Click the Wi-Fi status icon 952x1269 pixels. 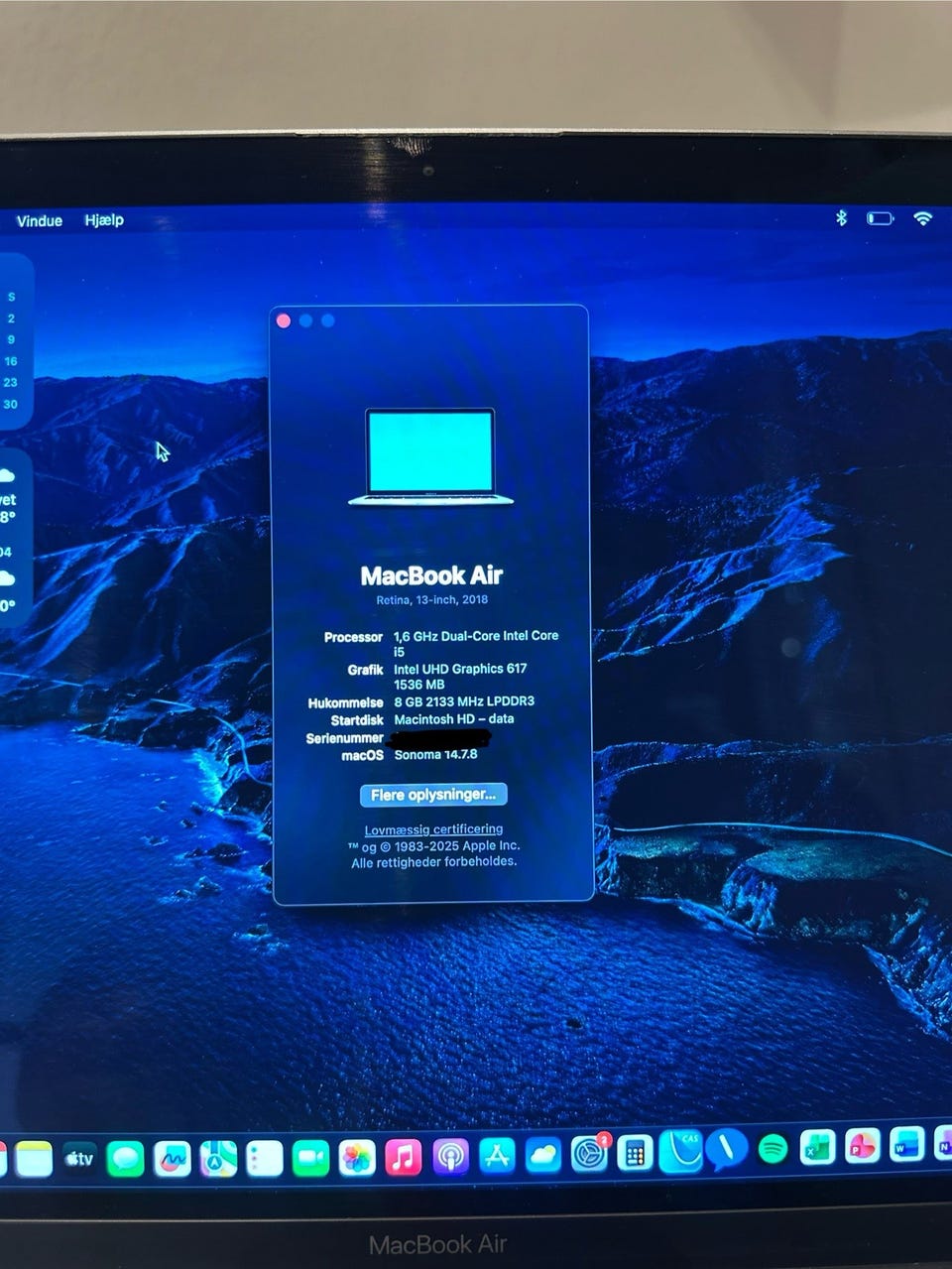tap(923, 218)
